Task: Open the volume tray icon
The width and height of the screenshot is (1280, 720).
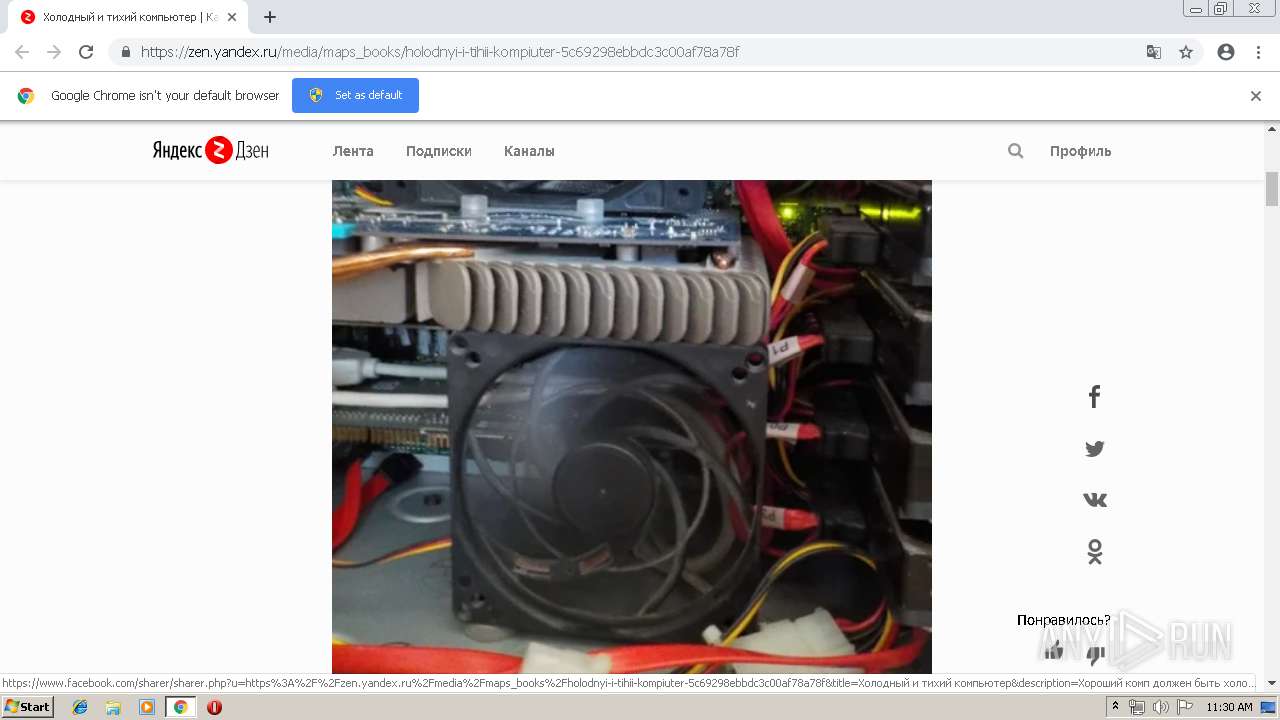Action: pos(1160,707)
